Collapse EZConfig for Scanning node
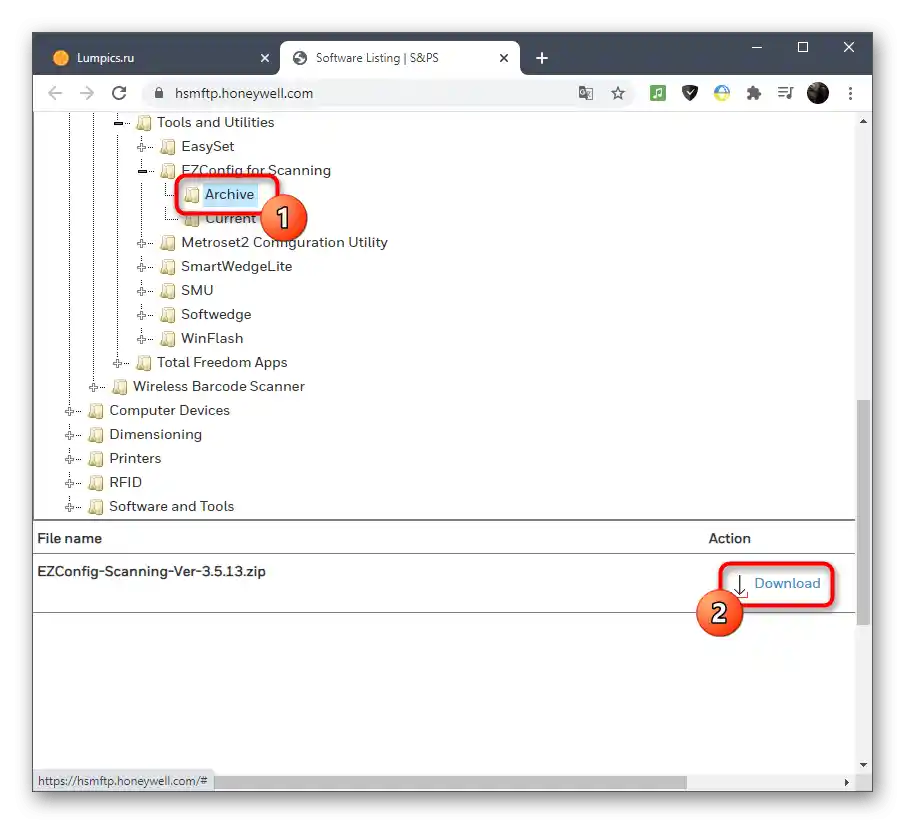Viewport: 905px width, 824px height. [x=142, y=171]
